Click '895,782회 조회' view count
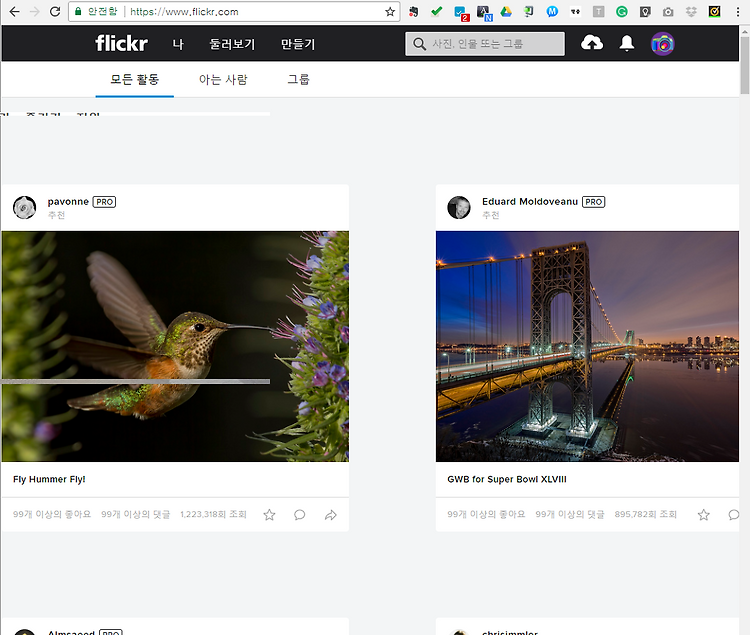This screenshot has width=750, height=635. tap(645, 515)
